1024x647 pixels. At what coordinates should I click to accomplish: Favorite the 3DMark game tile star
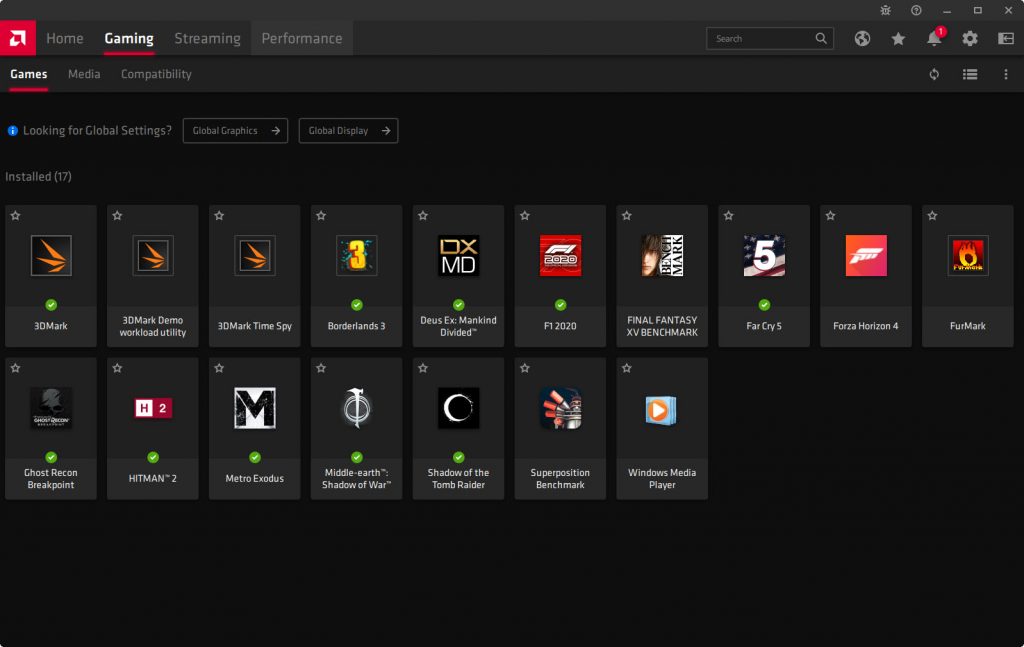click(x=15, y=216)
